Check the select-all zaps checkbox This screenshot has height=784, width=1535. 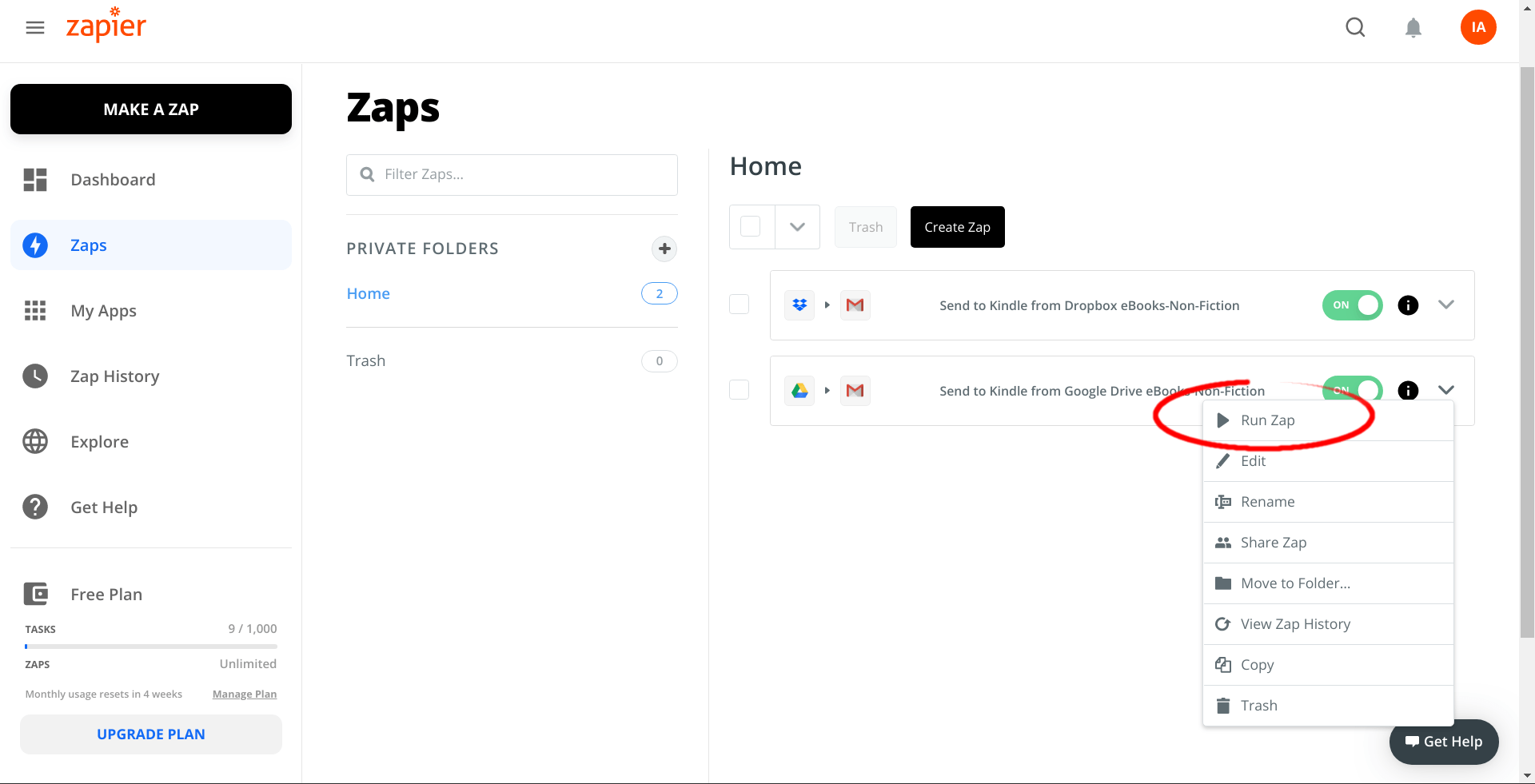[x=751, y=226]
